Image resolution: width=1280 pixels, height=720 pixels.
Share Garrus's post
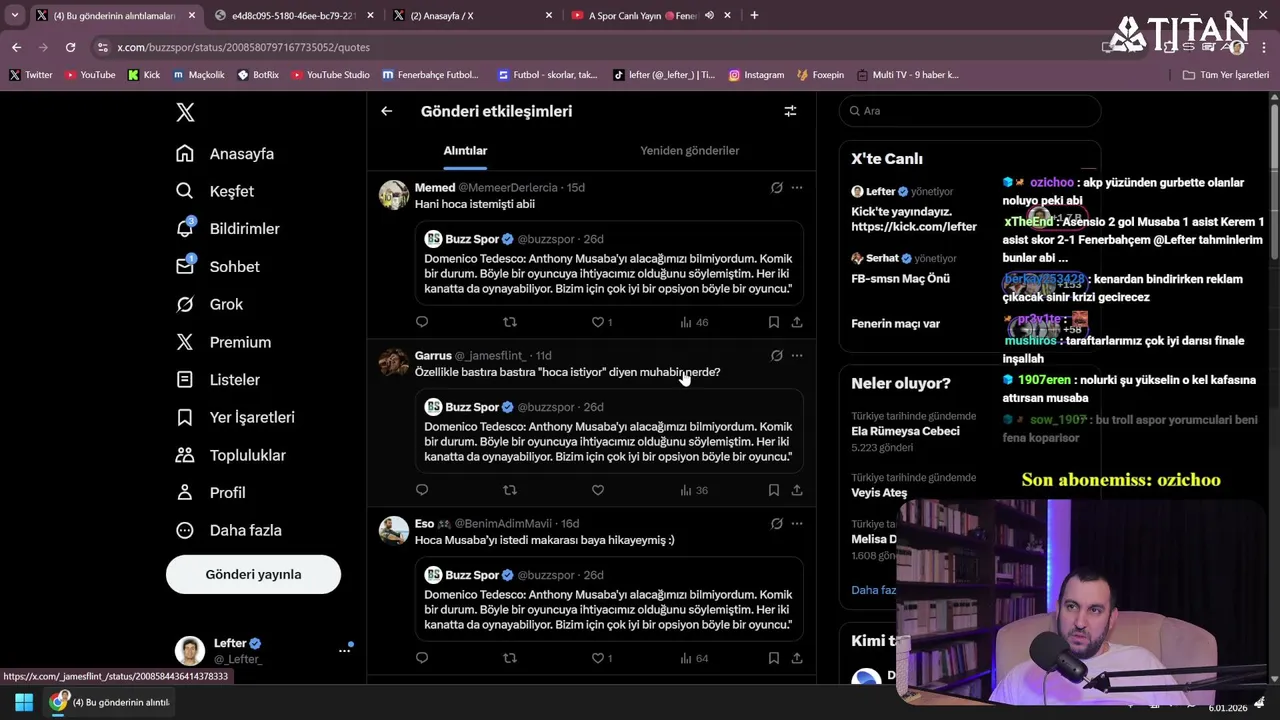click(797, 490)
